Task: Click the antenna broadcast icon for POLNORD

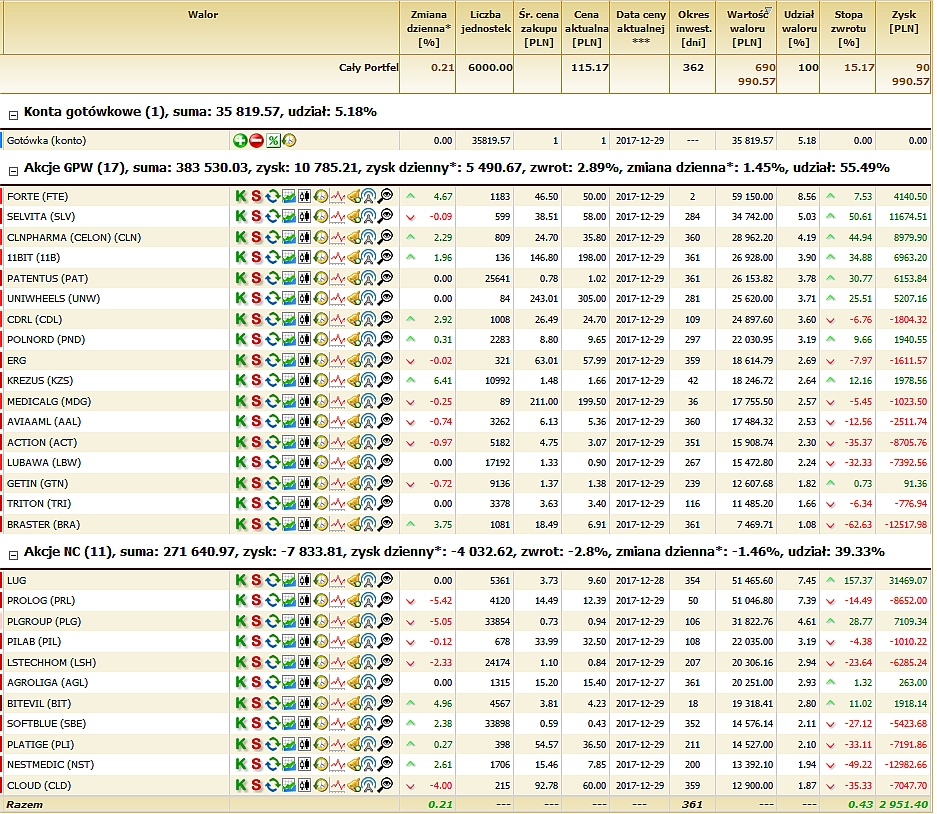Action: (x=369, y=339)
